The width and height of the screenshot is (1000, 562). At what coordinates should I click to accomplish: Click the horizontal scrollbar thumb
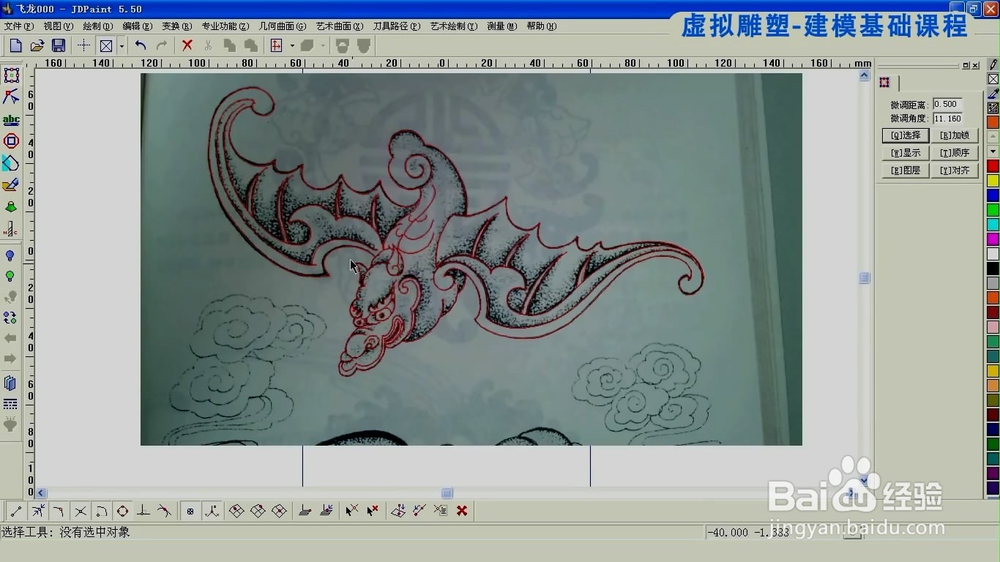447,492
